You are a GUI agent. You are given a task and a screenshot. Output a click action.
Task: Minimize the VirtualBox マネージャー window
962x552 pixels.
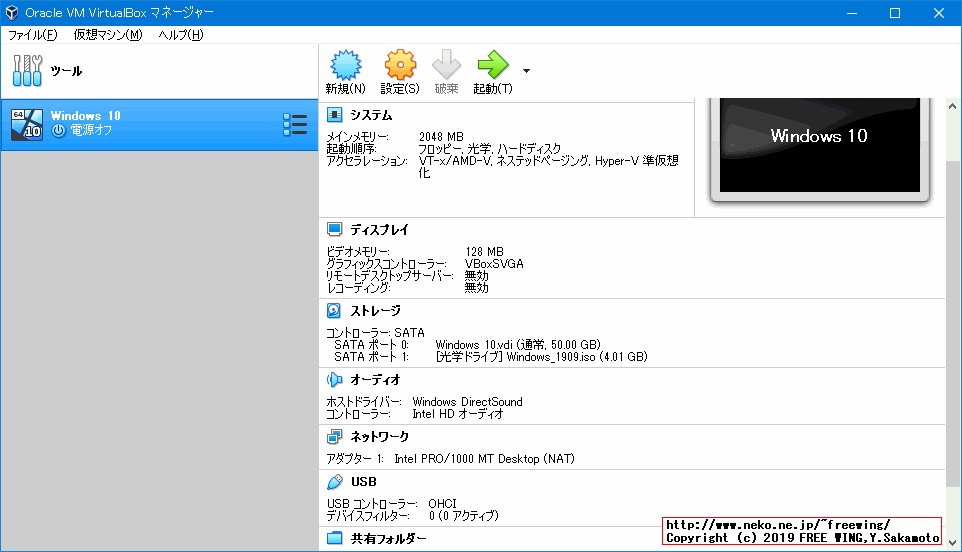coord(852,13)
